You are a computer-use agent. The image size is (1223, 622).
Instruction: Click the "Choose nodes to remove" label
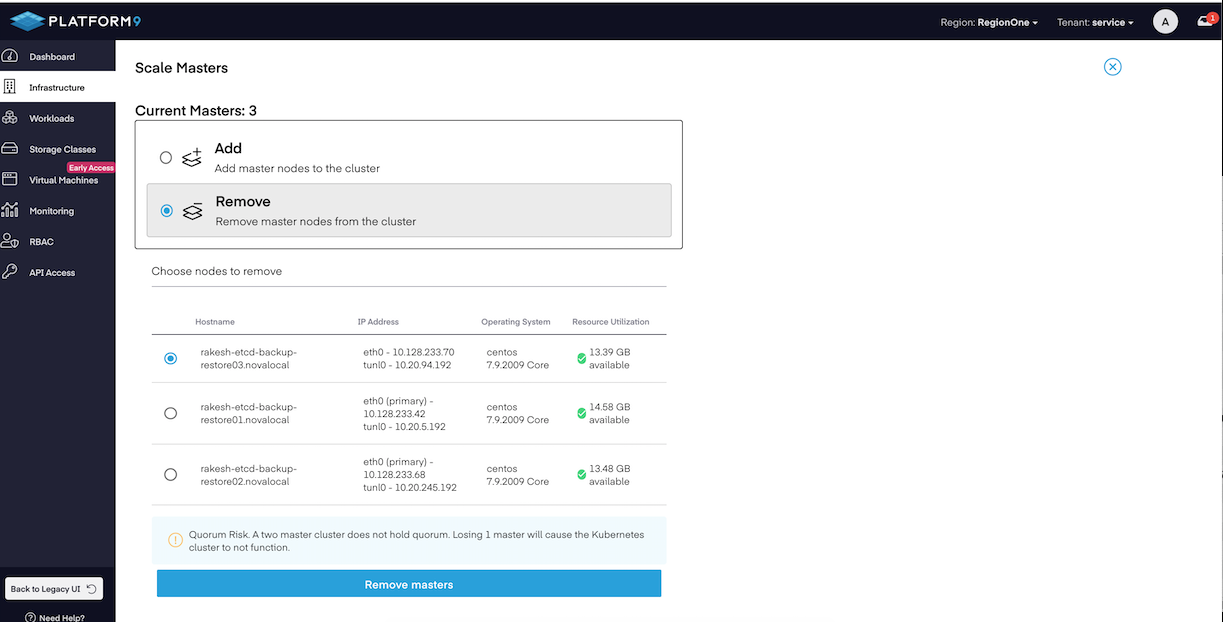[217, 271]
